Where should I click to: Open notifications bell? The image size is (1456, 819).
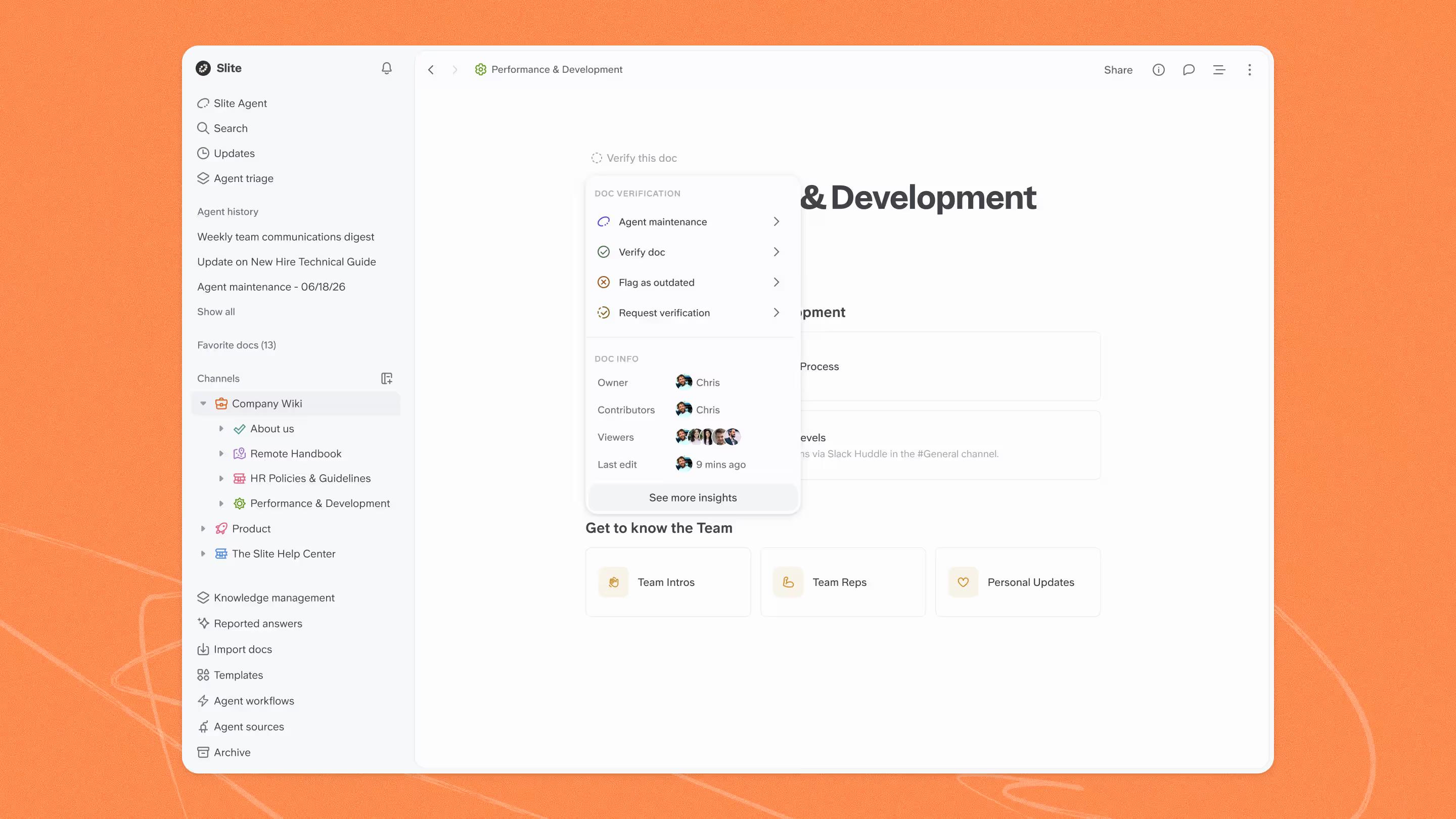pos(387,68)
